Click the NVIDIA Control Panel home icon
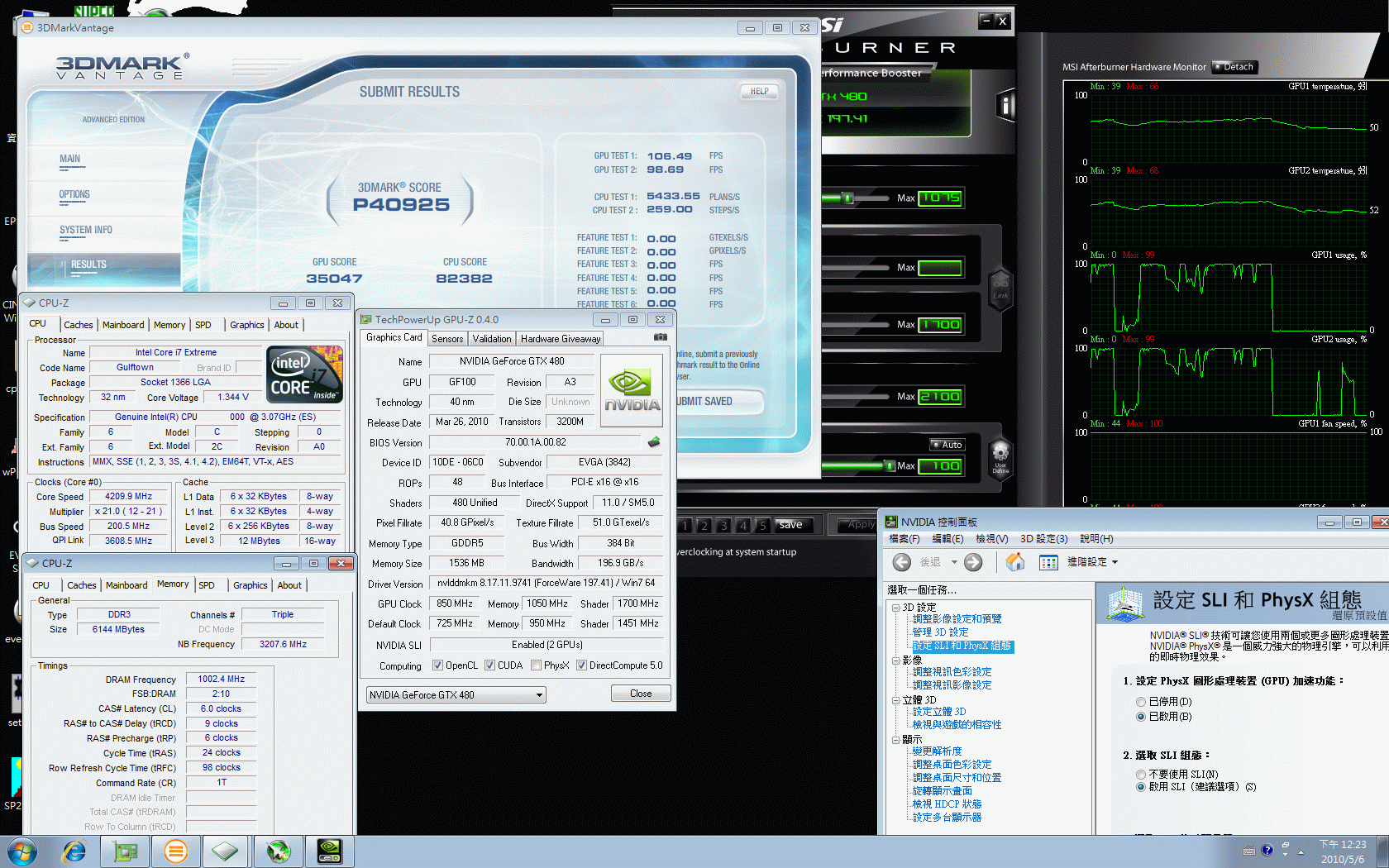 [1015, 562]
